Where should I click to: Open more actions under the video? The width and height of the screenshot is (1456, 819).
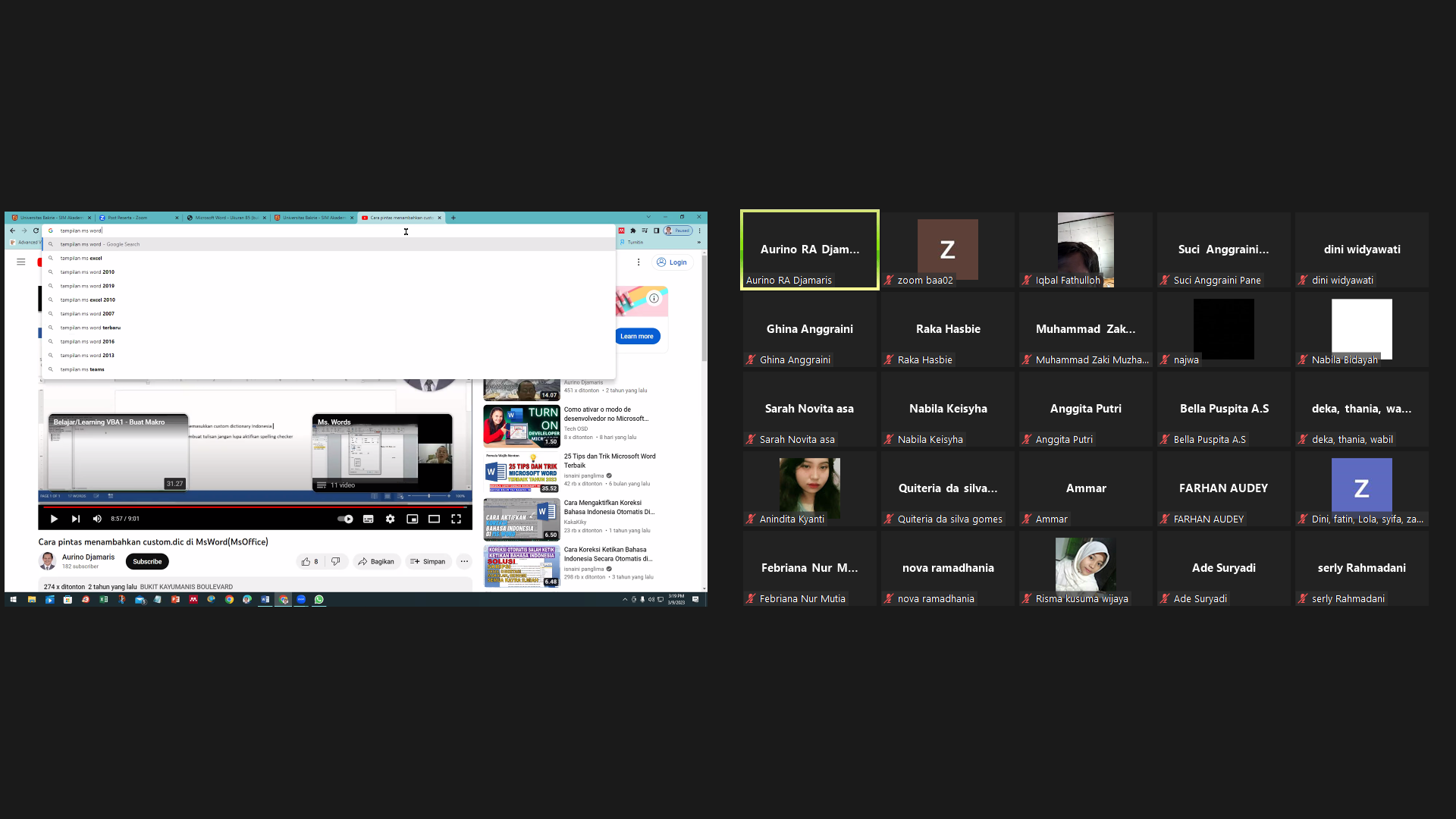(x=464, y=562)
